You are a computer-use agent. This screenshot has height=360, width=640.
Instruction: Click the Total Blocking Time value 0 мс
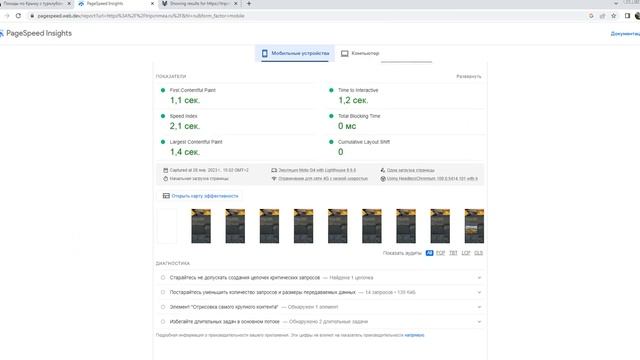[347, 126]
